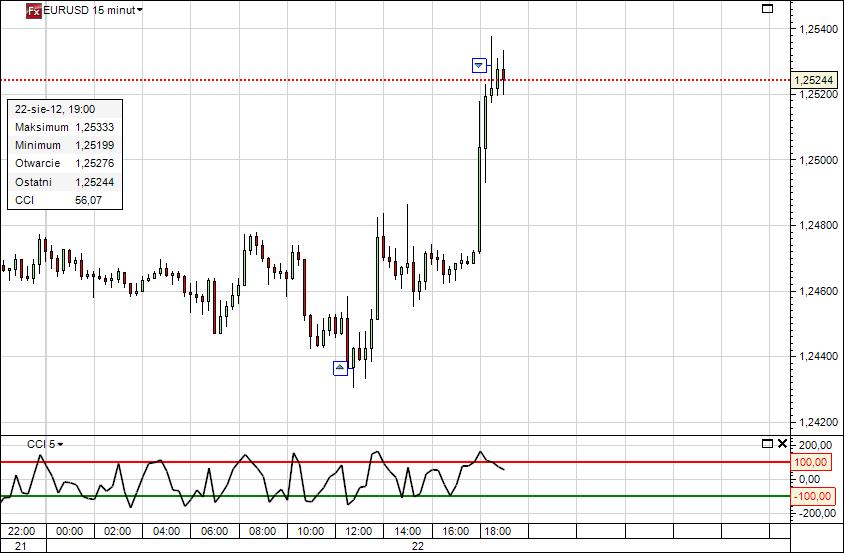Image resolution: width=844 pixels, height=553 pixels.
Task: Click the 1,25244 current price label
Action: point(814,80)
